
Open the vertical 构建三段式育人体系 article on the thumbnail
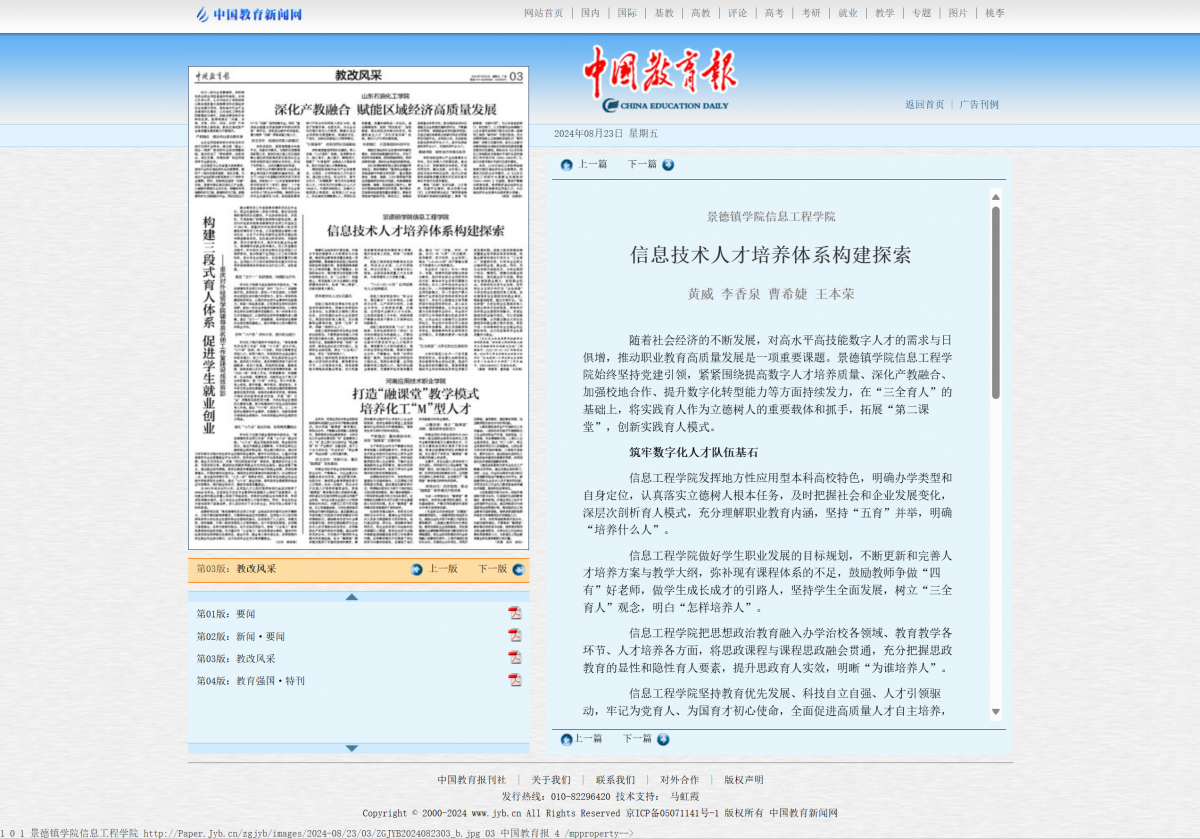tap(209, 325)
